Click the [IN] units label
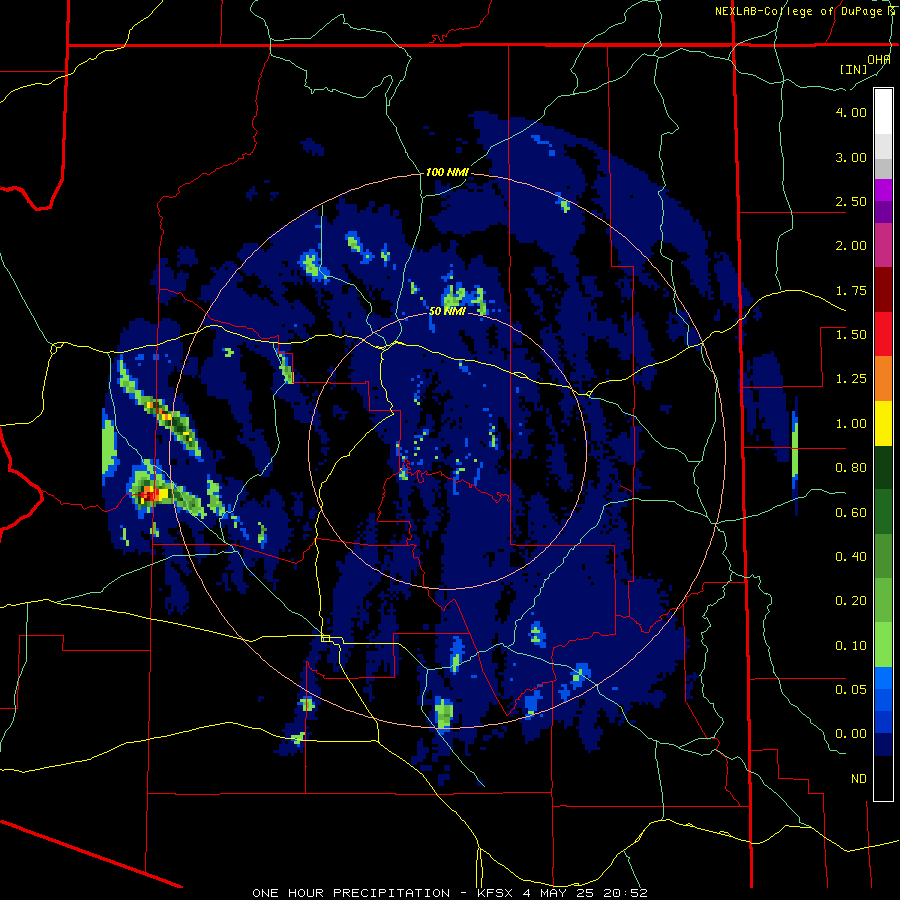The height and width of the screenshot is (900, 900). (854, 69)
